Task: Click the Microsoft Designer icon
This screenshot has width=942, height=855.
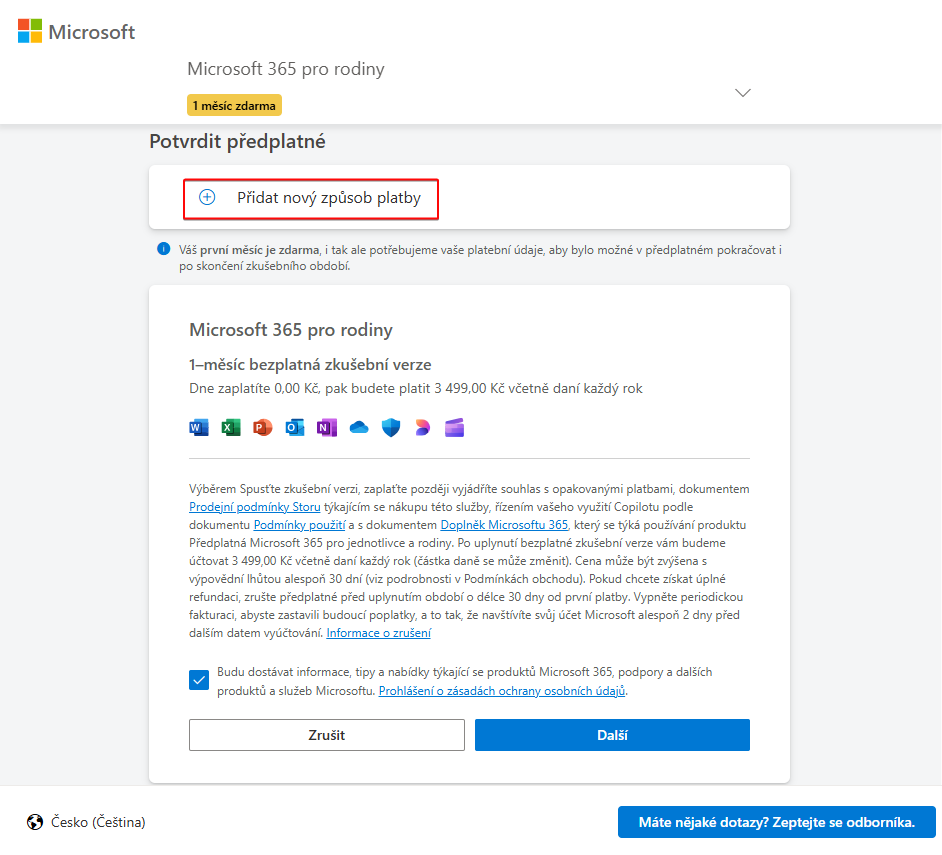Action: [423, 428]
